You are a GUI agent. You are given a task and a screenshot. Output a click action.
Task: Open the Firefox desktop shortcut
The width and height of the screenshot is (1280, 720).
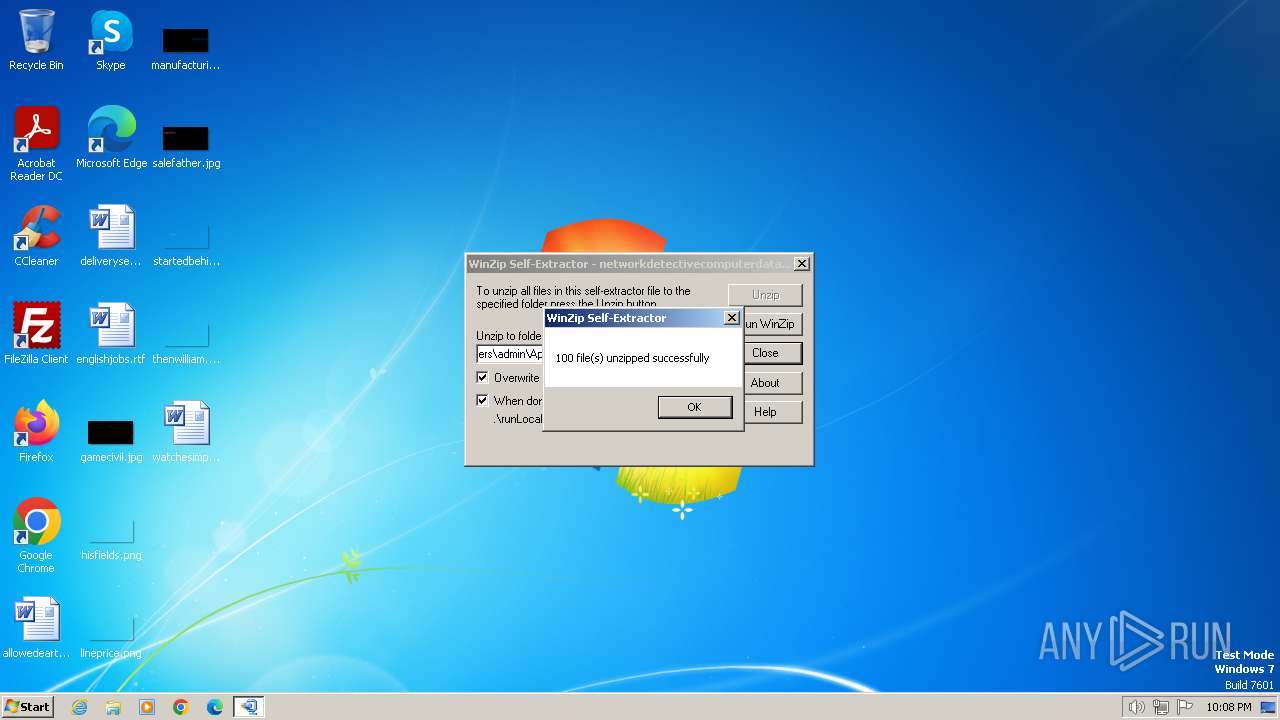point(36,432)
